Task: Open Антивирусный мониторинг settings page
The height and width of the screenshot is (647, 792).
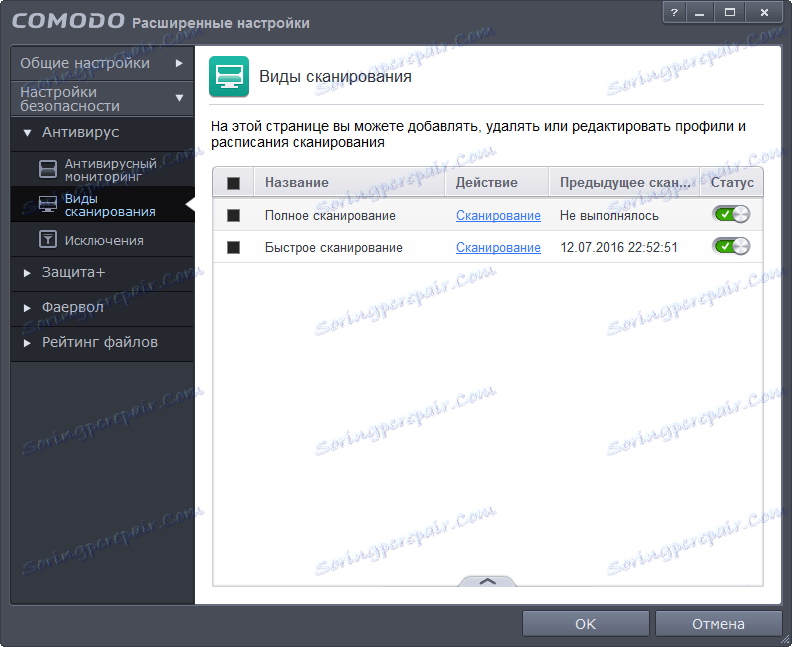Action: pos(103,170)
